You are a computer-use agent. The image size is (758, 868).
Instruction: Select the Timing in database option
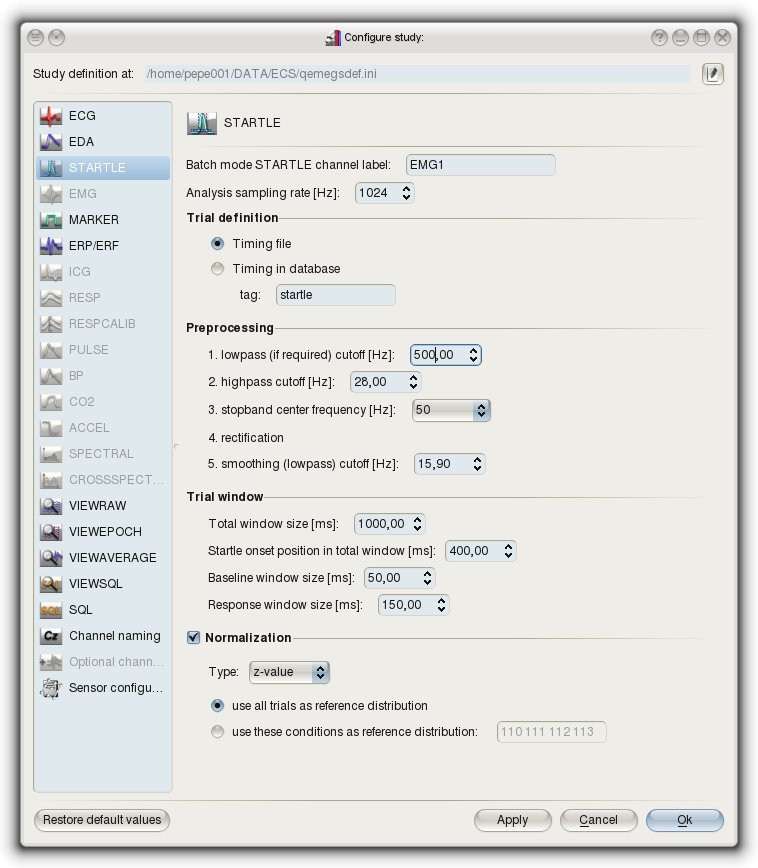(x=218, y=268)
